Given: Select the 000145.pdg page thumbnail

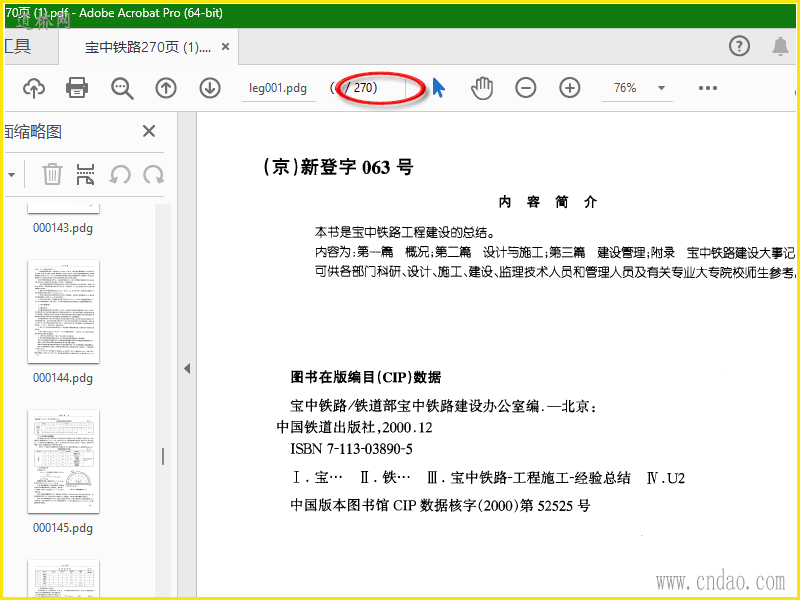Looking at the screenshot, I should 63,461.
